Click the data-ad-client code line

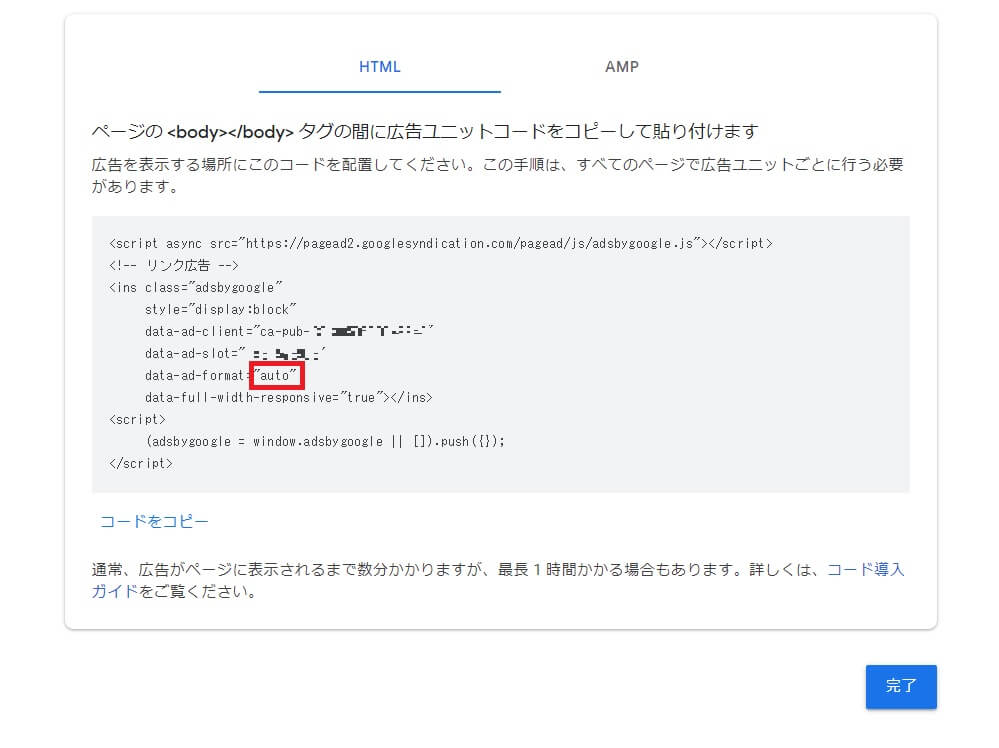pos(289,331)
